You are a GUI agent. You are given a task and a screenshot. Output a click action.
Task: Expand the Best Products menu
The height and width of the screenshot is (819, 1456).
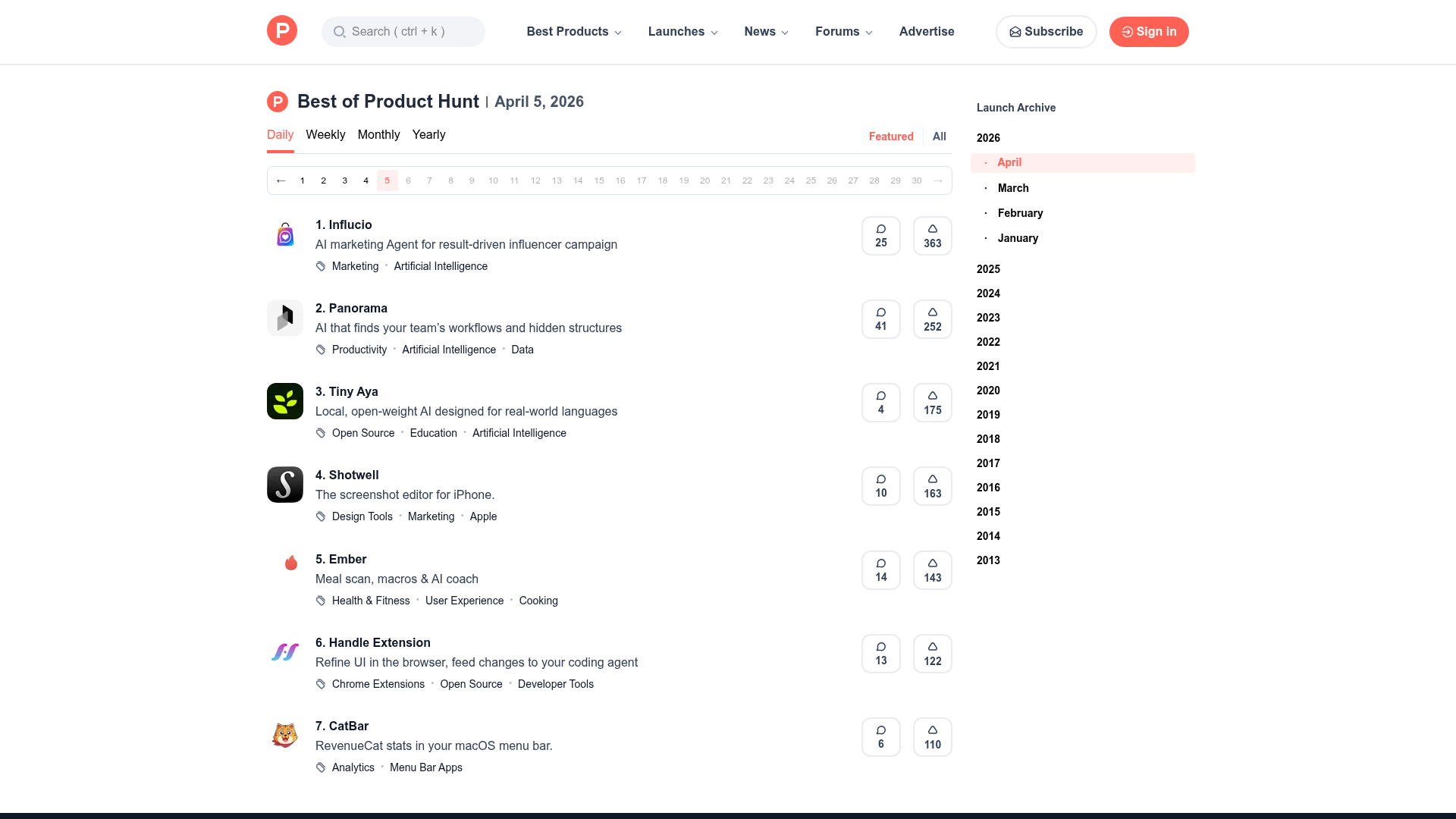coord(574,32)
